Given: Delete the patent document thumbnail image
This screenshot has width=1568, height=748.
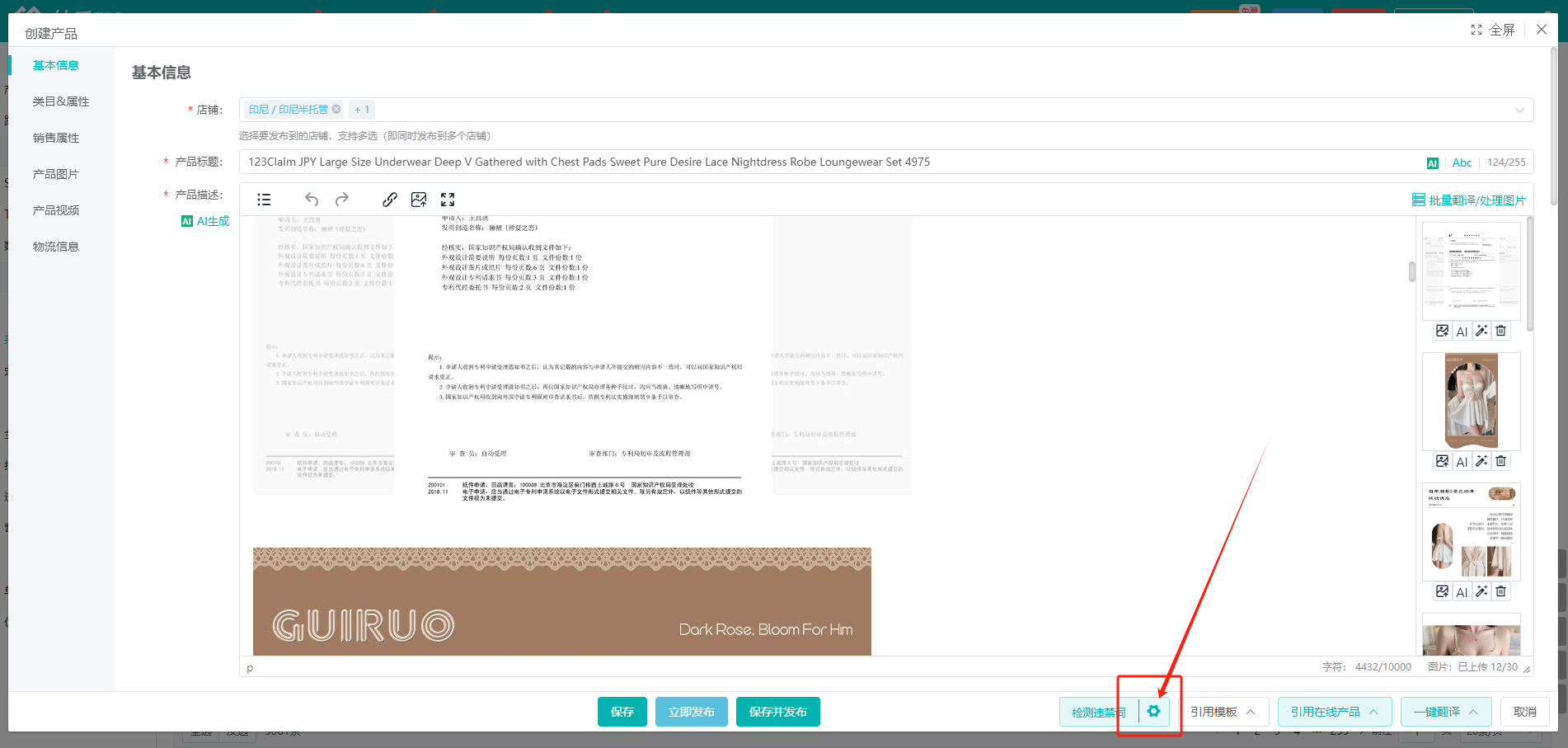Looking at the screenshot, I should [x=1501, y=331].
